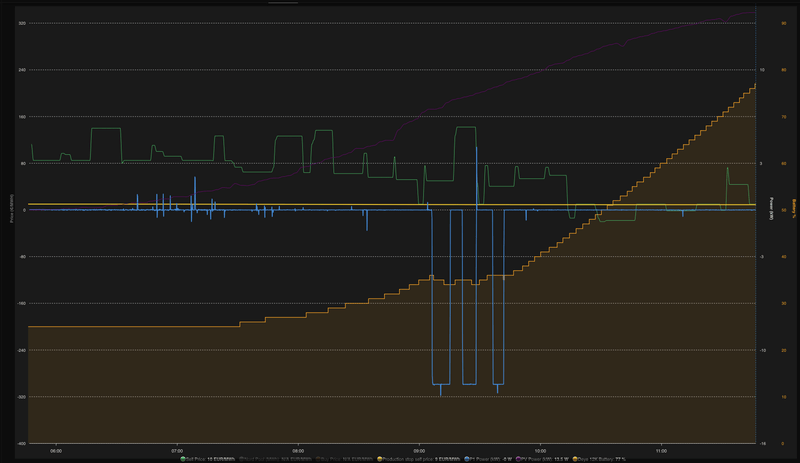Screen dimensions: 800x463
Task: Toggle the Deye 12K Battery legend entry
Action: (x=599, y=459)
